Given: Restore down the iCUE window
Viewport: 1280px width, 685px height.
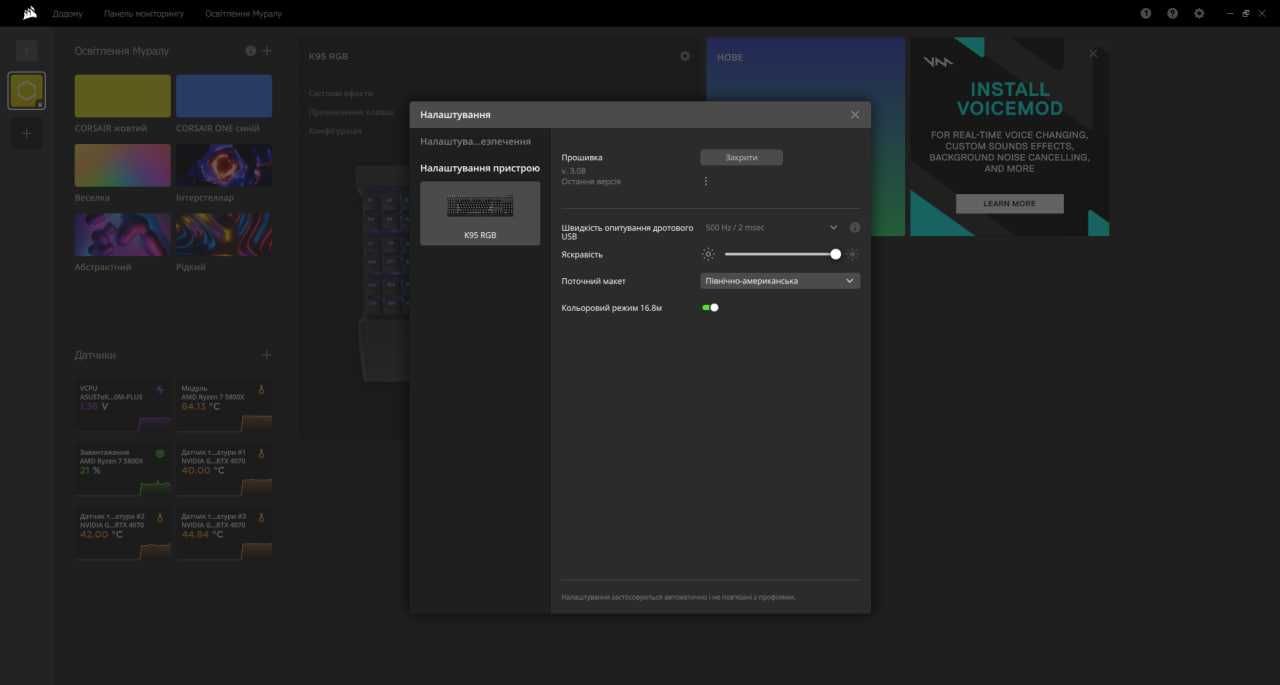Looking at the screenshot, I should (1246, 13).
